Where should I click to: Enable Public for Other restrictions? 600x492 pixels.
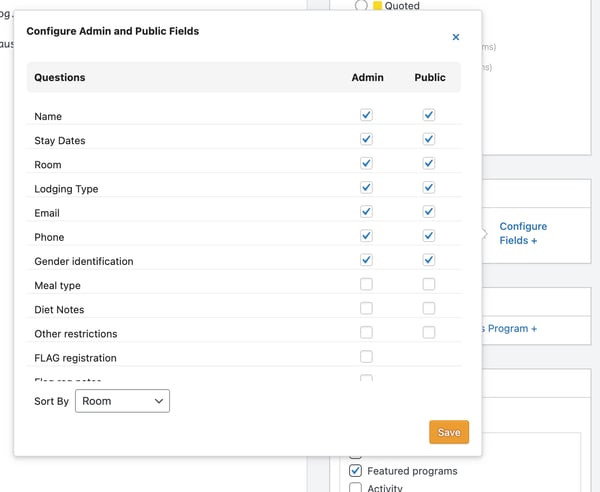pos(429,332)
